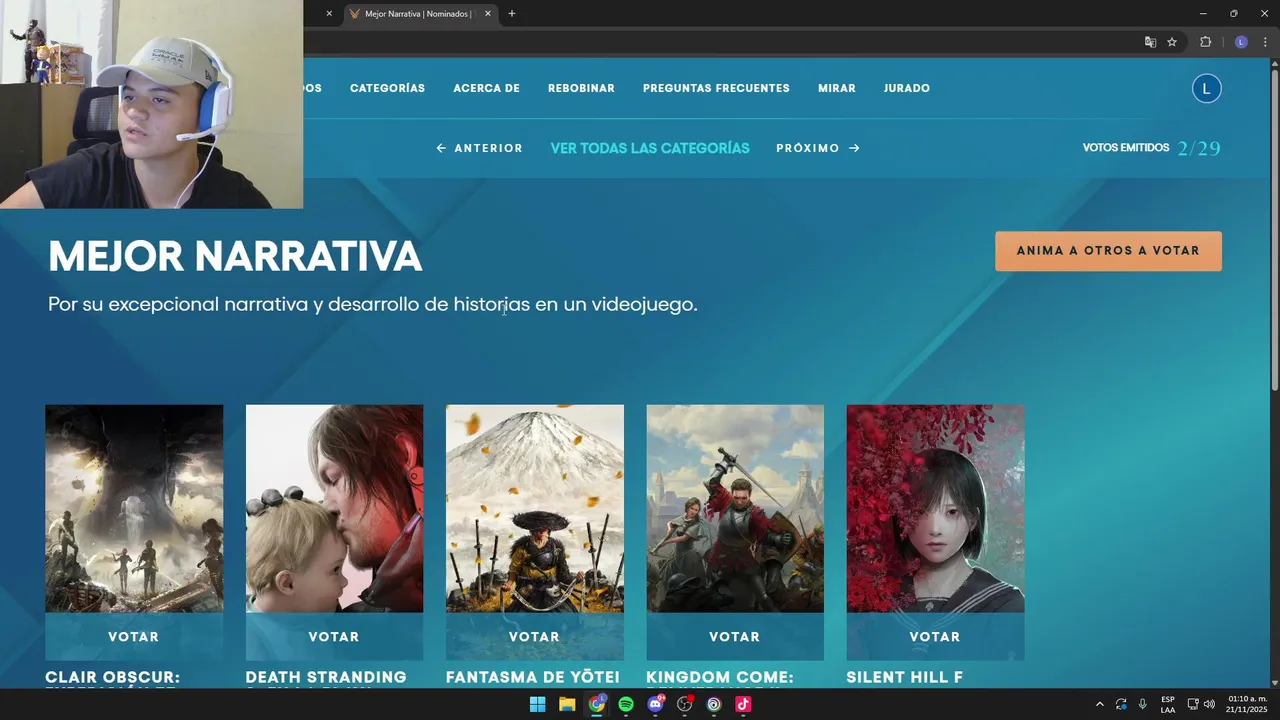This screenshot has width=1280, height=720.
Task: Click the Google Translate icon in address bar
Action: pos(1150,42)
